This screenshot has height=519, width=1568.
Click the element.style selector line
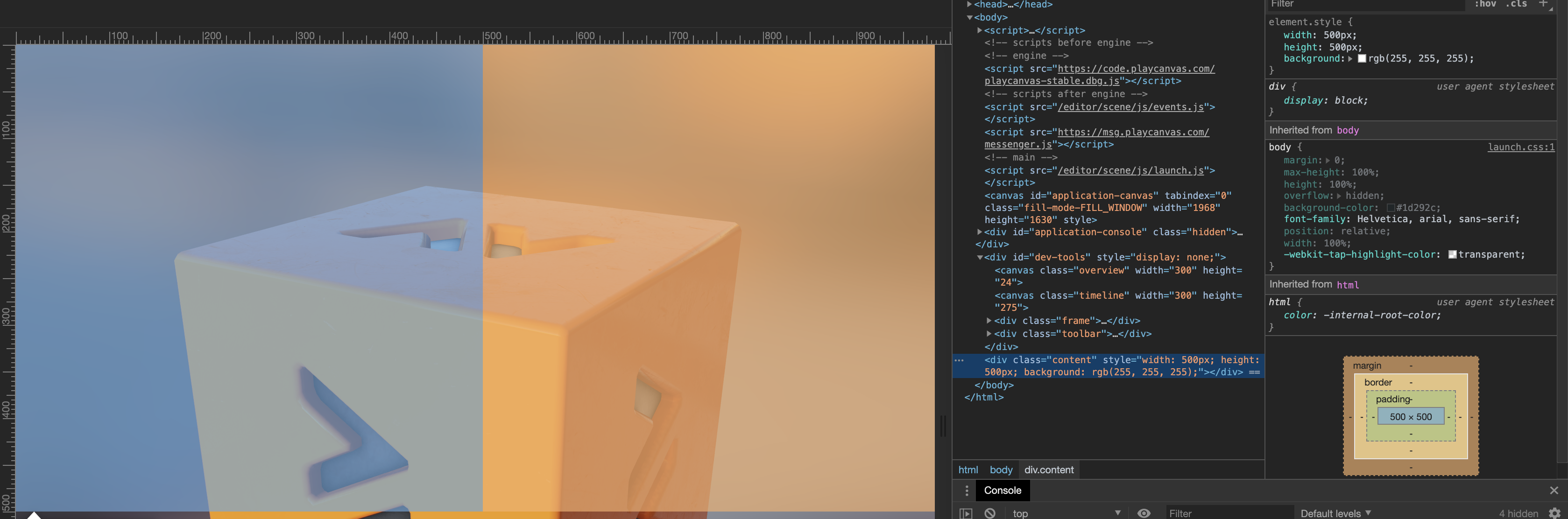click(1310, 22)
